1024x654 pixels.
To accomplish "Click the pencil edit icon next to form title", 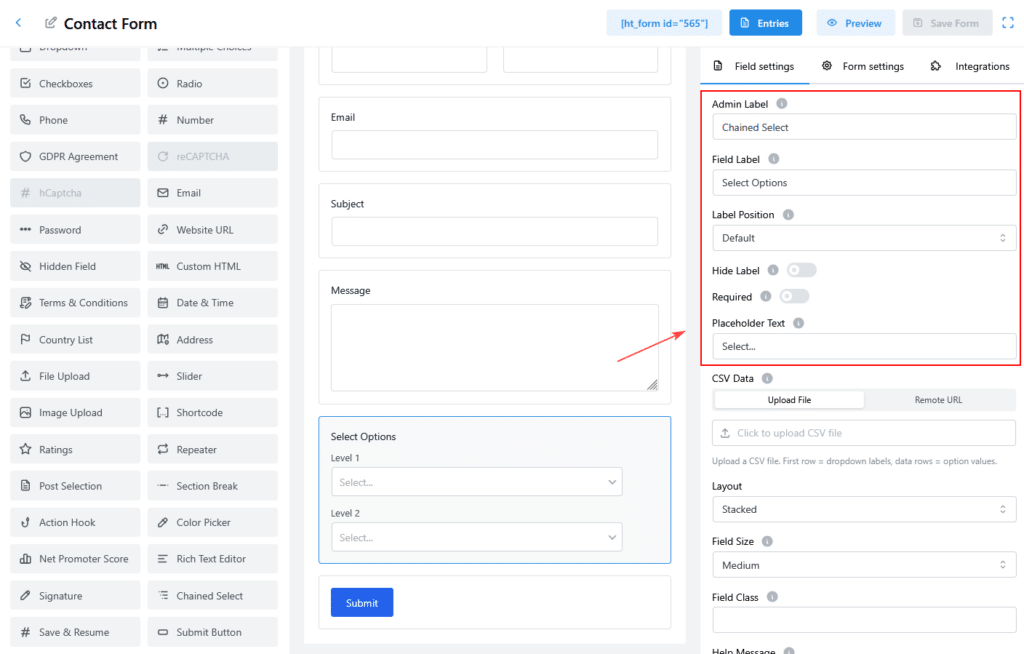I will [x=50, y=23].
